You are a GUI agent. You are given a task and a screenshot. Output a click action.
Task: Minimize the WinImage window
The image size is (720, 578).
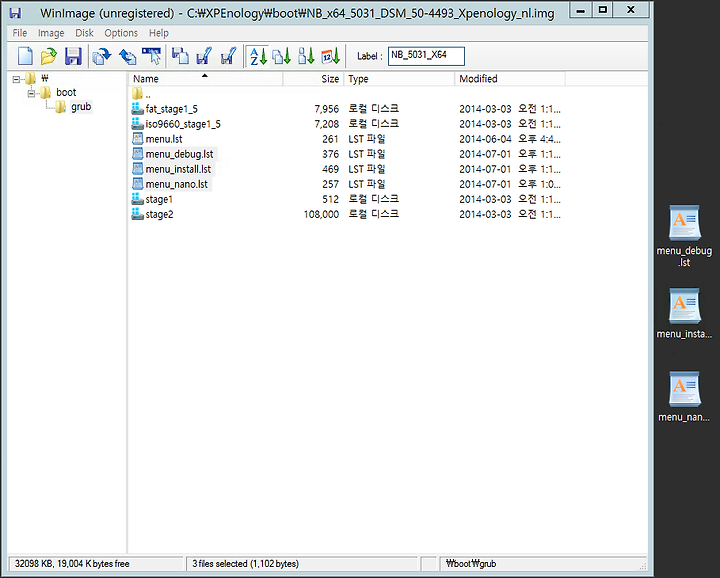coord(581,10)
